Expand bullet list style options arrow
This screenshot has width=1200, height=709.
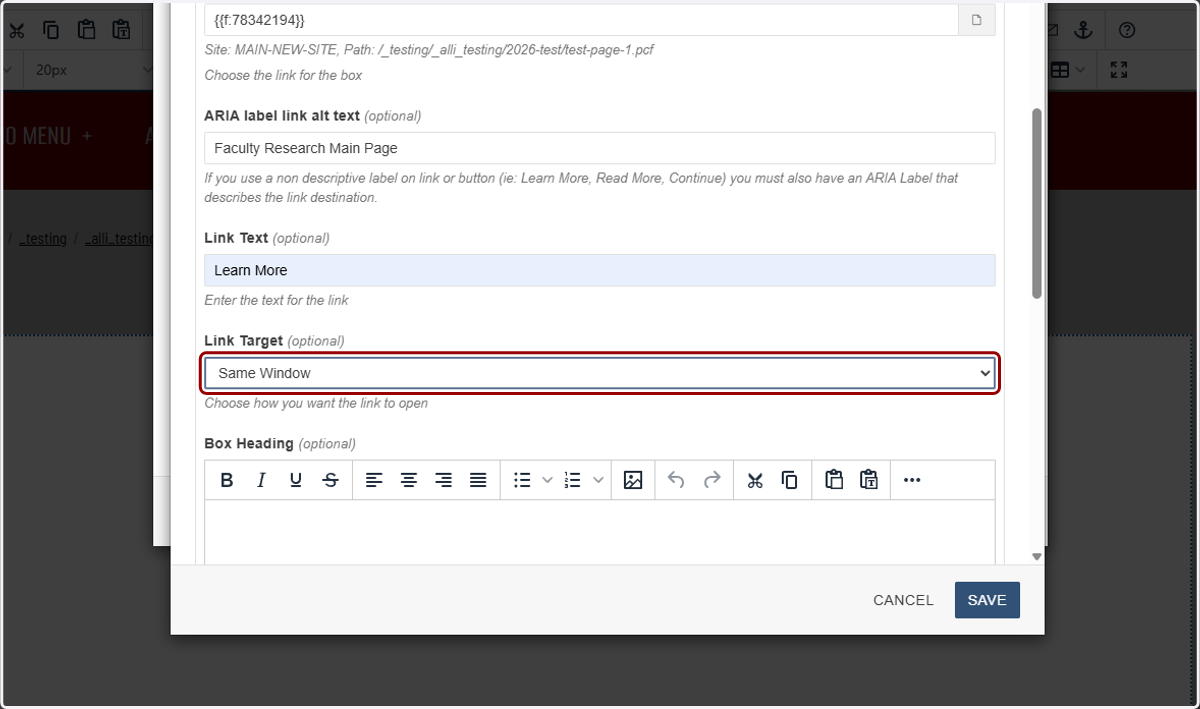[547, 480]
